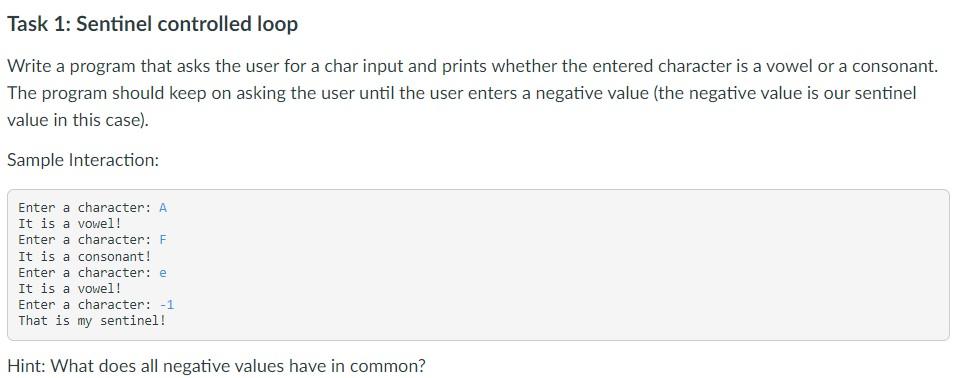955x378 pixels.
Task: Click the blue 'A' input in the sample
Action: click(163, 208)
